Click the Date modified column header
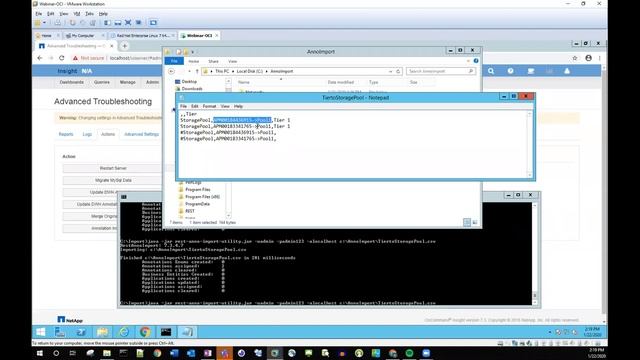Screen dimensions: 640x360 tap(340, 82)
